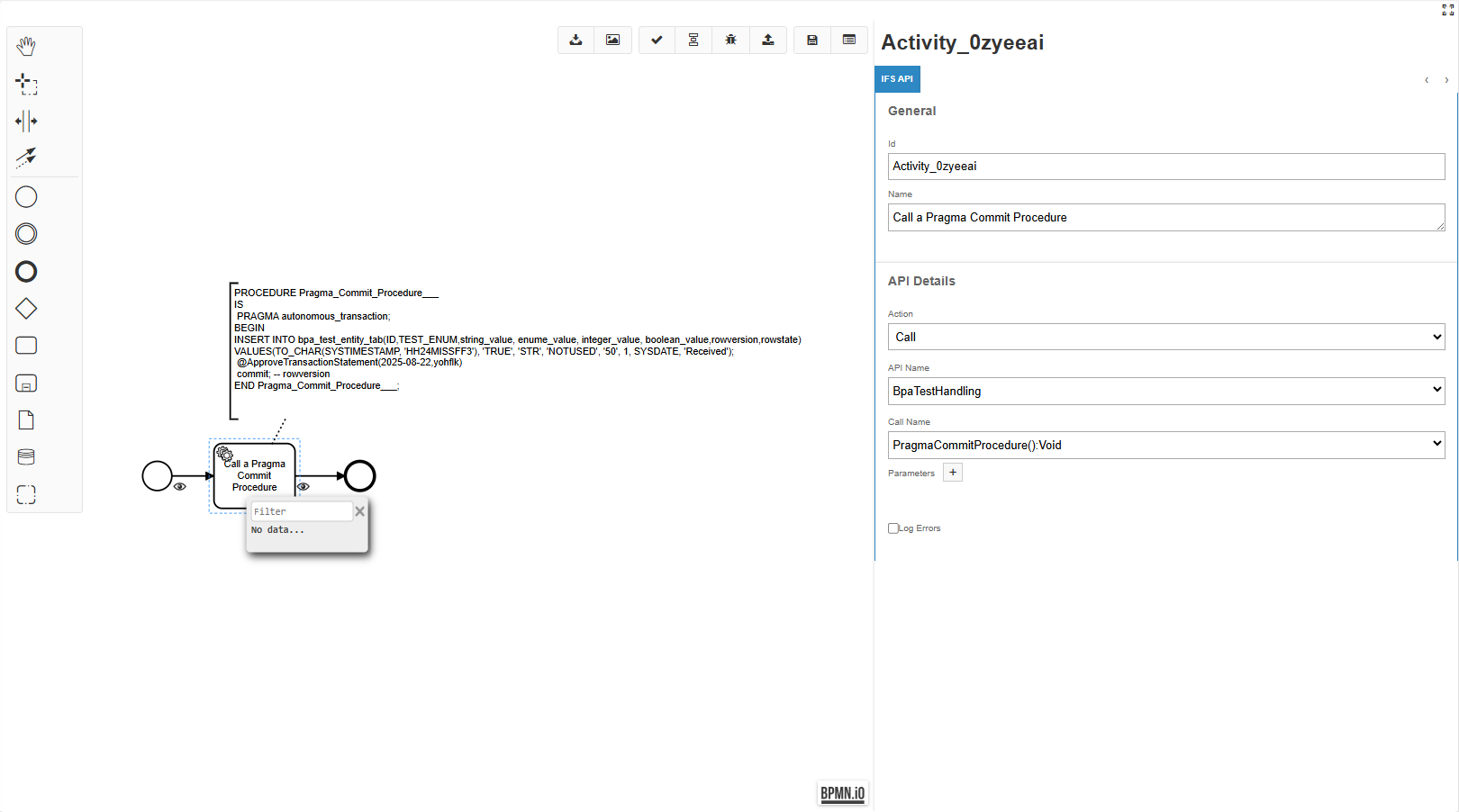This screenshot has height=812, width=1459.
Task: Click the Id field Activity_0zyeeai
Action: click(x=1166, y=167)
